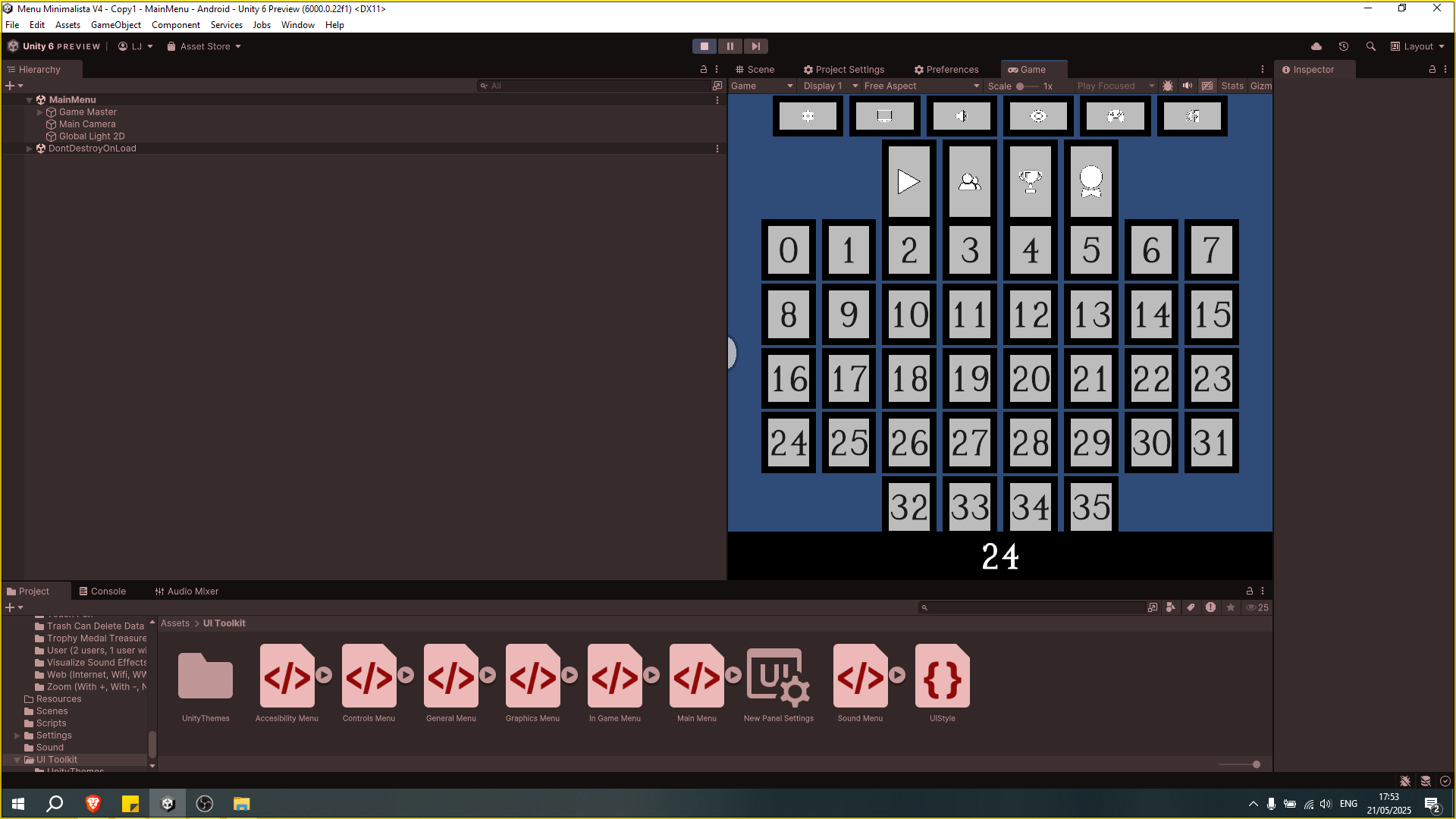Open Unity cloud services icon
Viewport: 1456px width, 819px height.
coord(1316,46)
